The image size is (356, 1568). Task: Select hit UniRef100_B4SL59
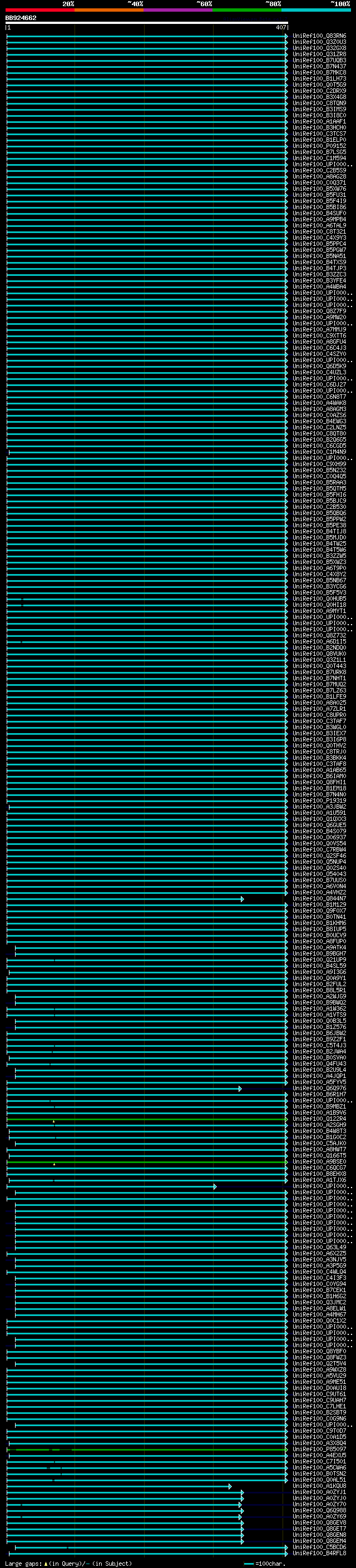click(319, 966)
